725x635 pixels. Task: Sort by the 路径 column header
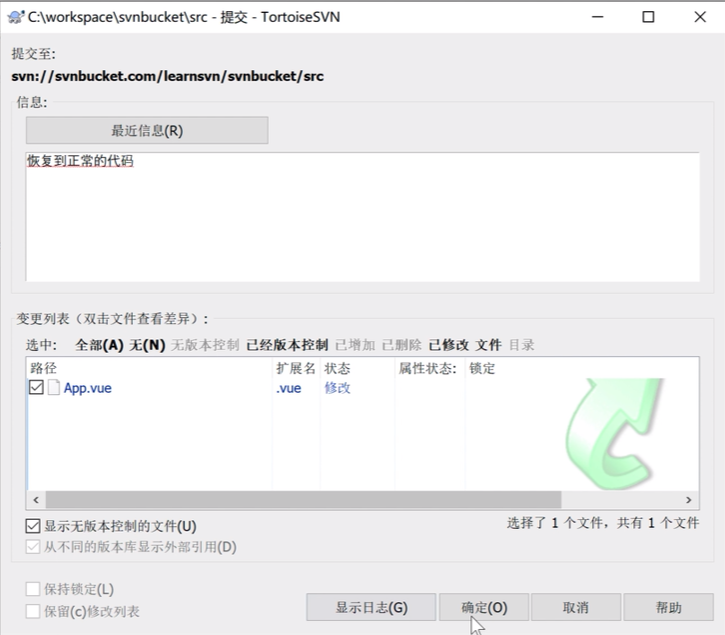[149, 369]
